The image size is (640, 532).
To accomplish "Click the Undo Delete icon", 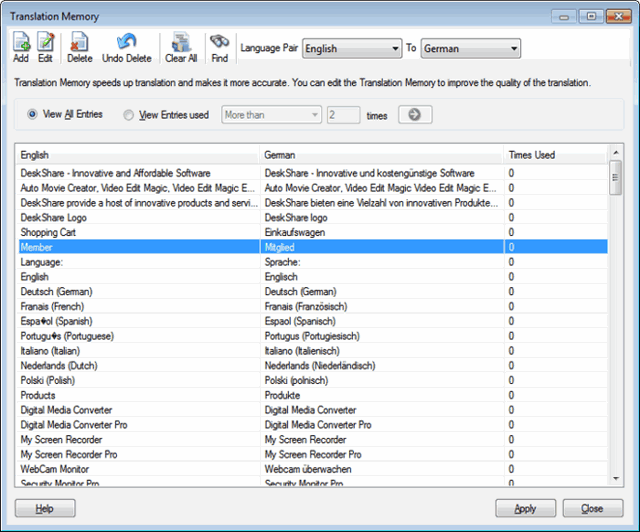I will pyautogui.click(x=127, y=47).
